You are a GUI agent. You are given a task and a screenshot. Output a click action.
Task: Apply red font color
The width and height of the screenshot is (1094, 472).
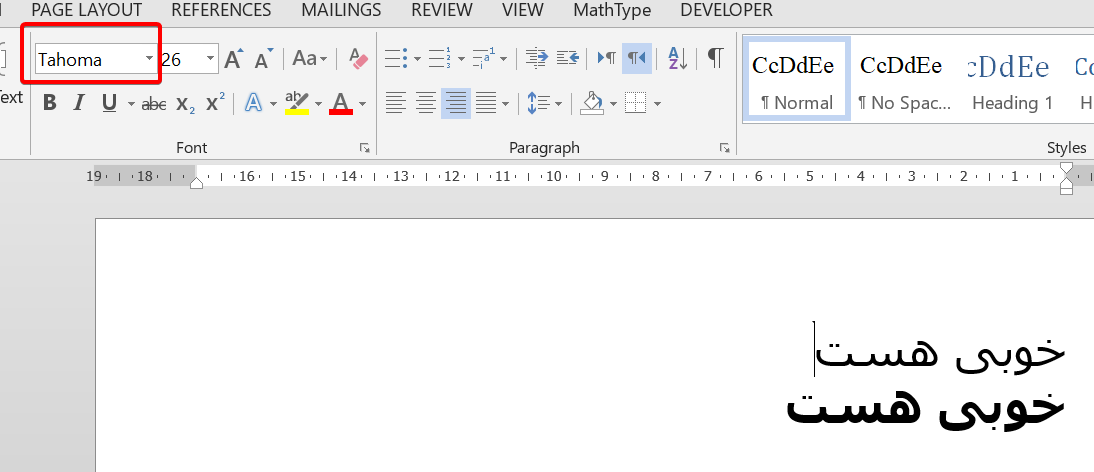point(341,103)
